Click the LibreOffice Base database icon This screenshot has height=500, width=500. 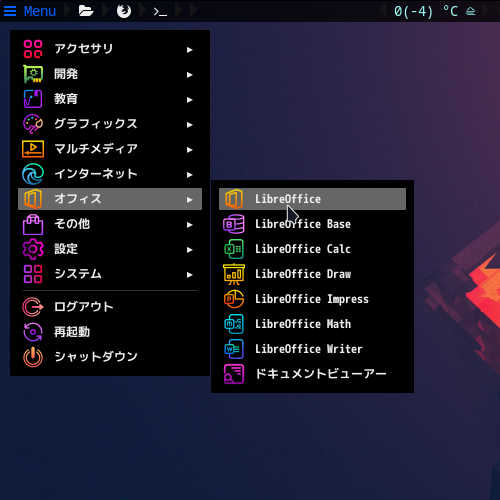click(234, 224)
